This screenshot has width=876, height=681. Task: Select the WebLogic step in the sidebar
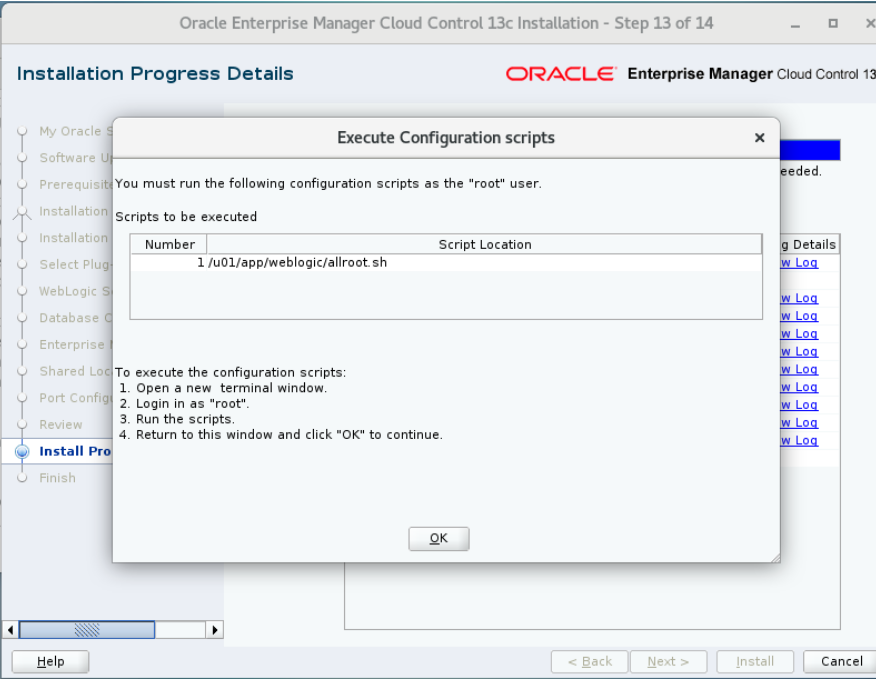coord(70,291)
